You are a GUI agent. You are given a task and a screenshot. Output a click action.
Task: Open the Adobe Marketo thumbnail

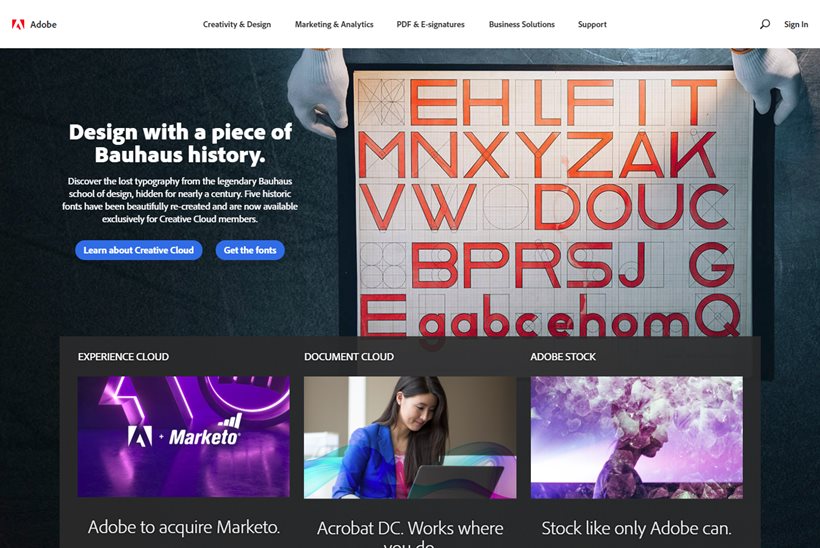tap(184, 437)
